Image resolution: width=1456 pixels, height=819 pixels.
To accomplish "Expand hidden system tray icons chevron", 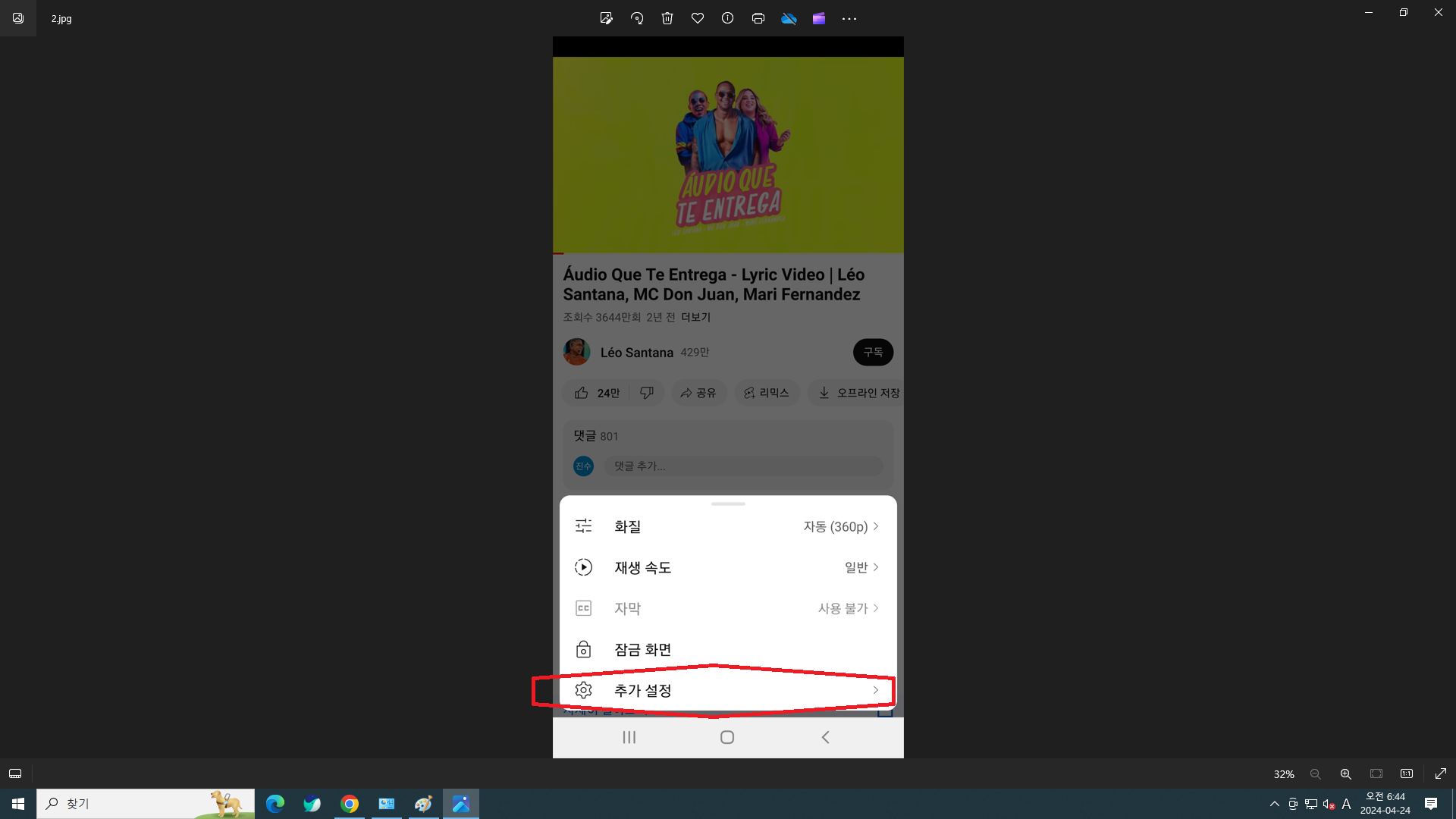I will 1275,804.
